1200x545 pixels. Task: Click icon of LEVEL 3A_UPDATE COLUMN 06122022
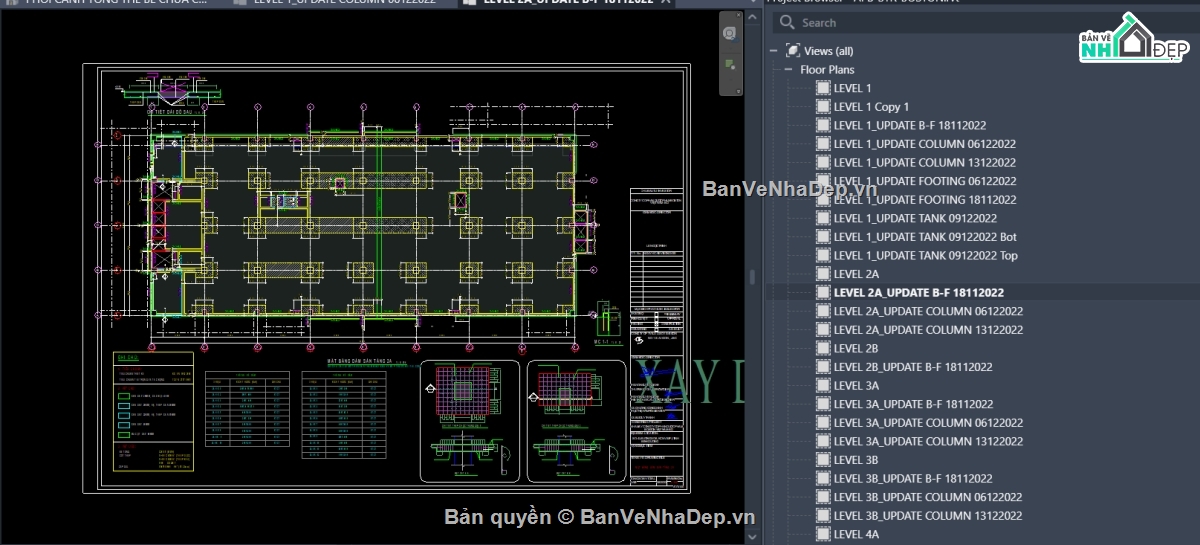tap(823, 423)
